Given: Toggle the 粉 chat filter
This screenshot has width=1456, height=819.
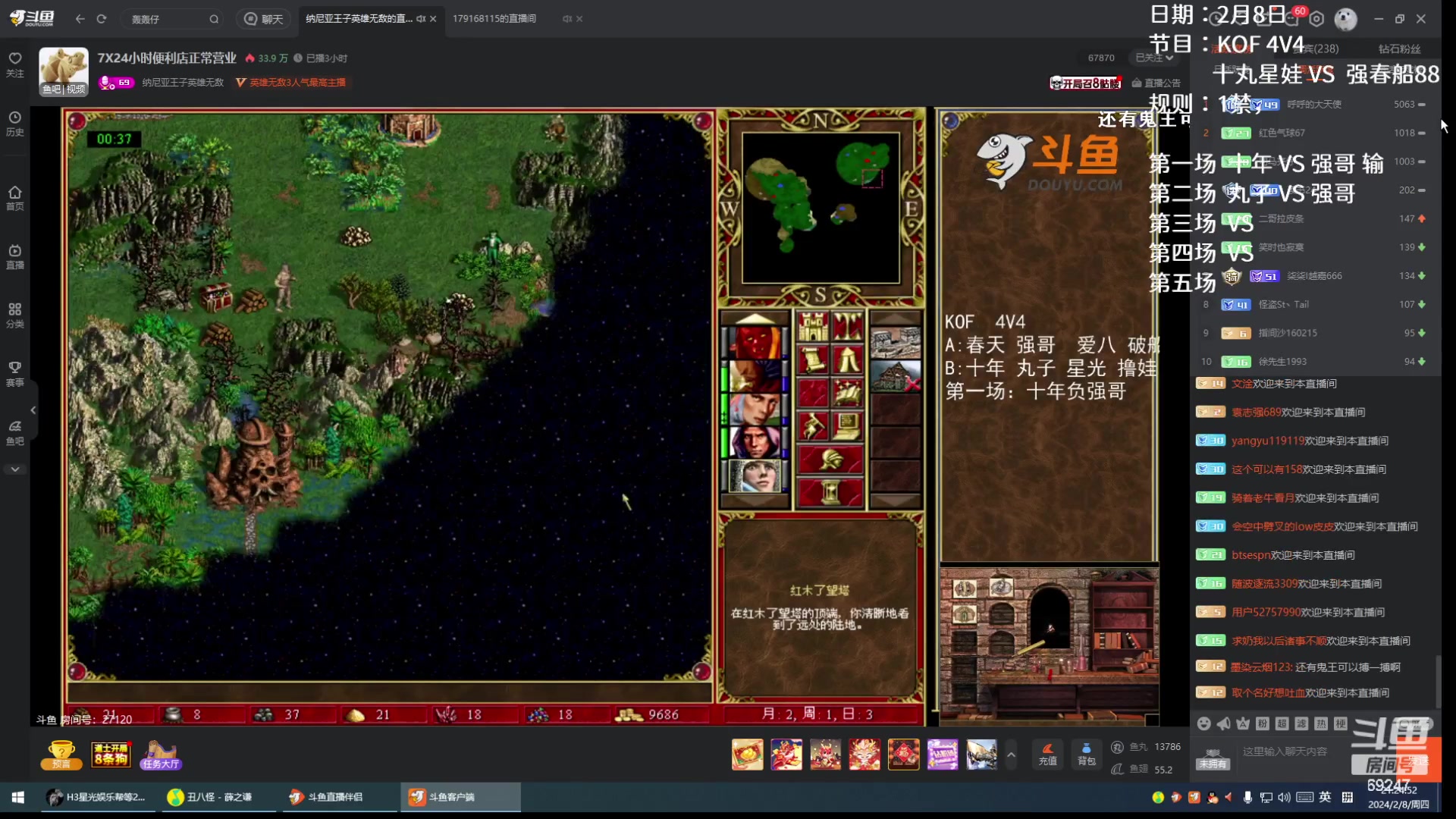Looking at the screenshot, I should pyautogui.click(x=1263, y=723).
